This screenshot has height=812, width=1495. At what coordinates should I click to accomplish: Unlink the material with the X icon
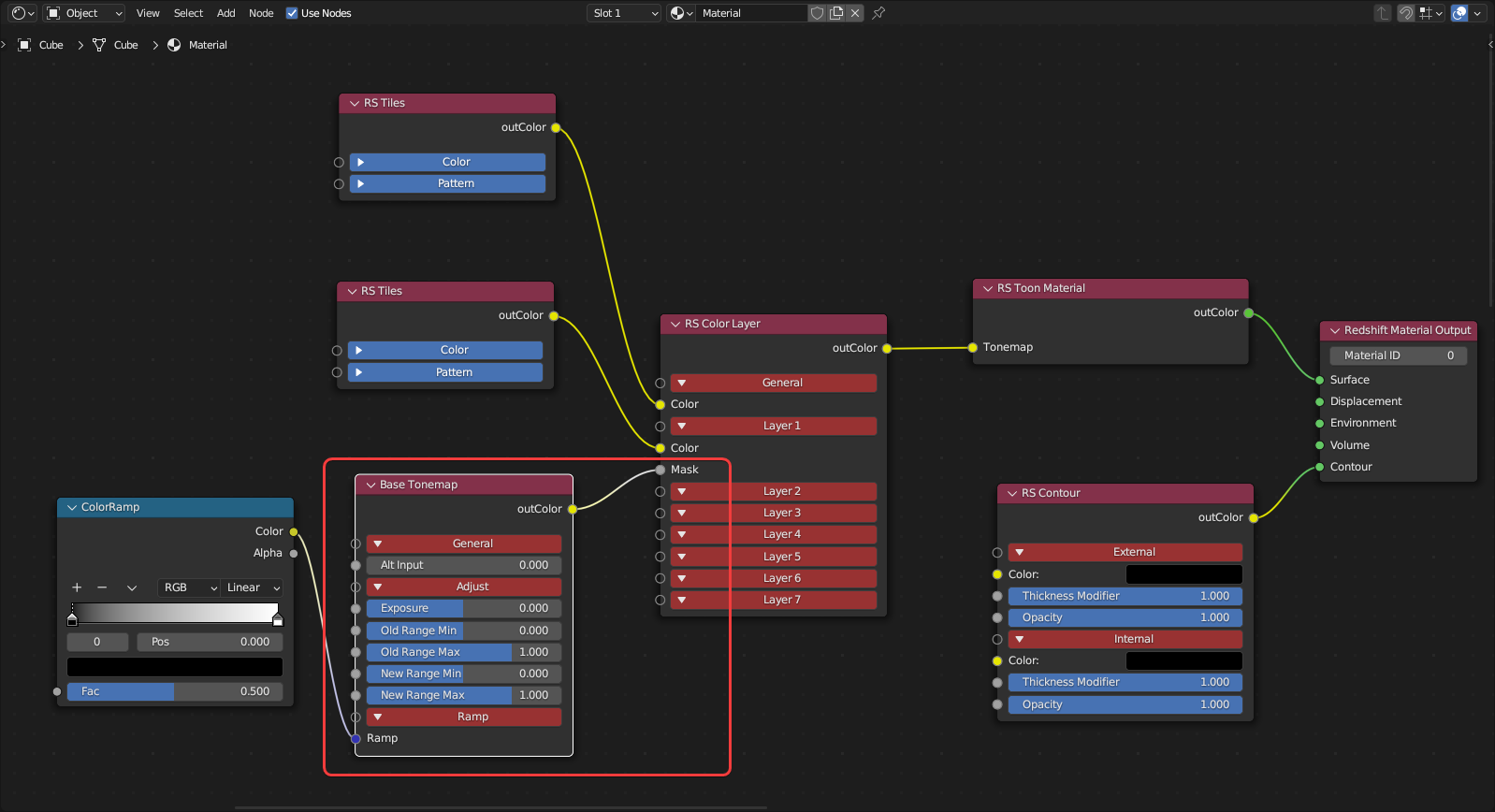pos(855,13)
